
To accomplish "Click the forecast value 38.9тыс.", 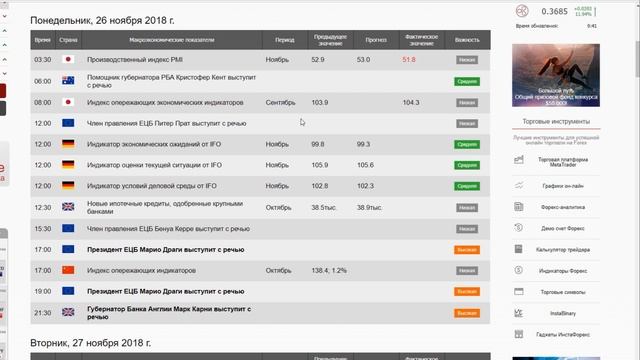I will click(369, 207).
